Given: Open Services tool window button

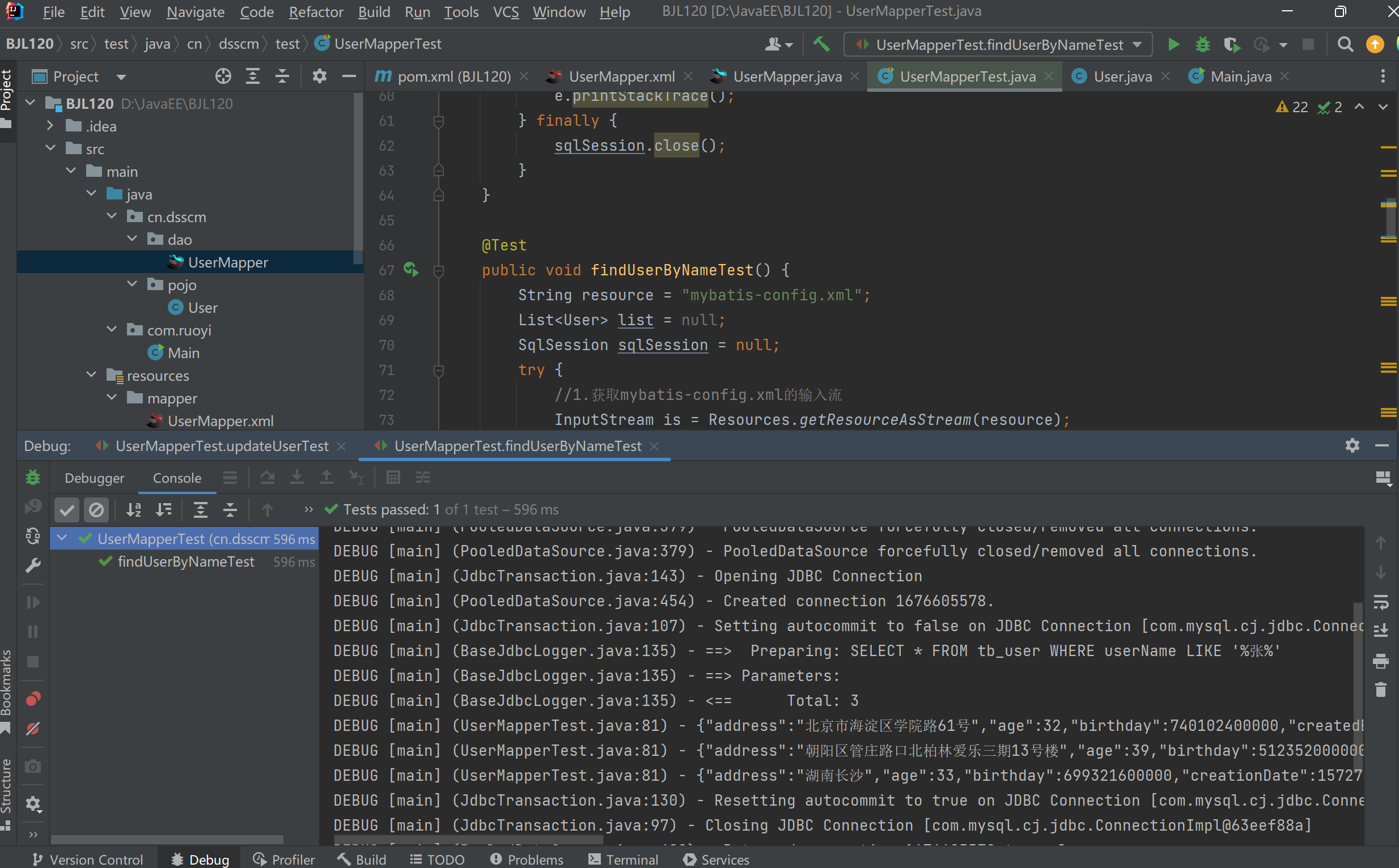Looking at the screenshot, I should click(x=716, y=860).
